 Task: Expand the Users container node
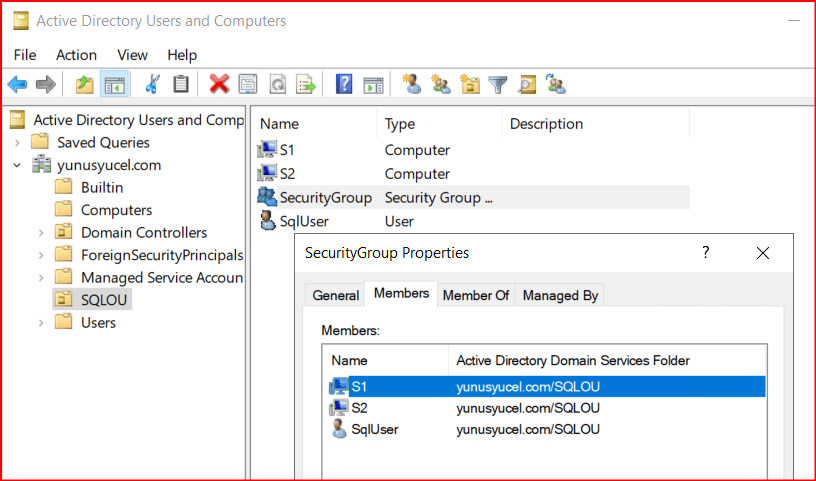pos(40,322)
